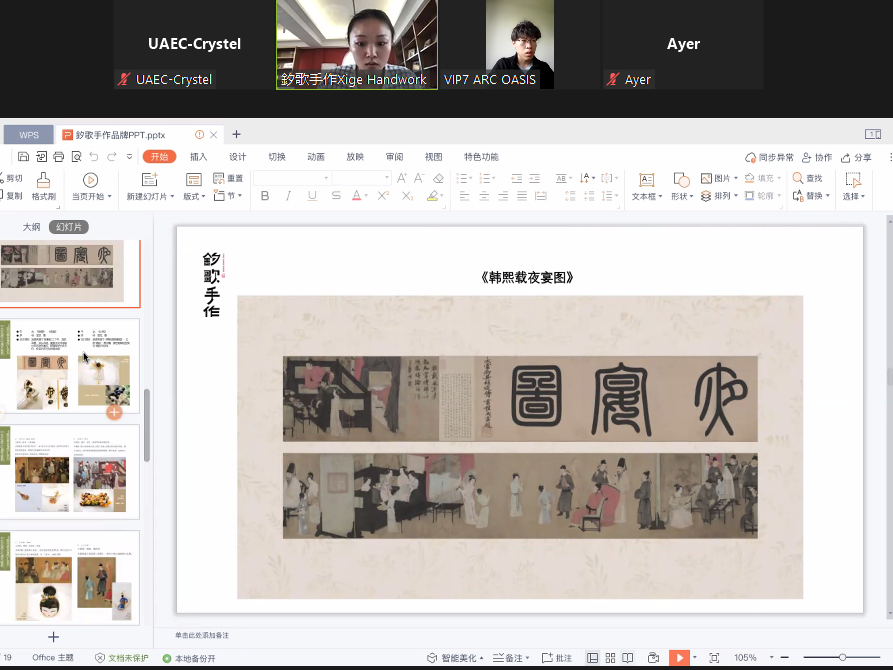Increase the font size with the A+ icon
893x670 pixels.
[402, 178]
